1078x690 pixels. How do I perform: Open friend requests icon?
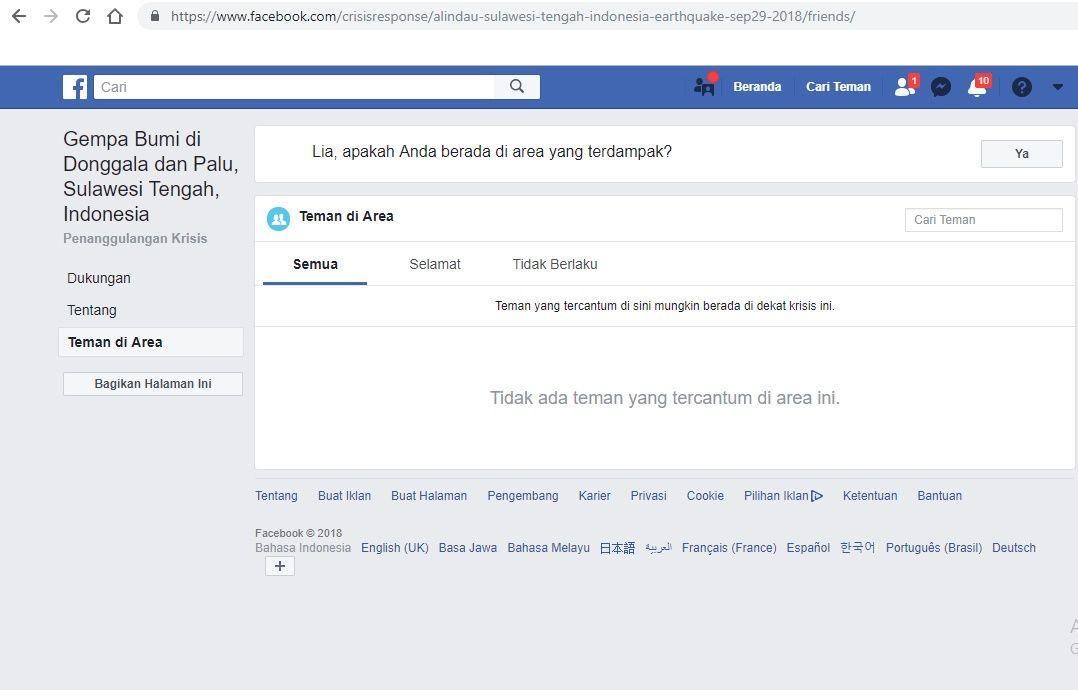[x=905, y=86]
